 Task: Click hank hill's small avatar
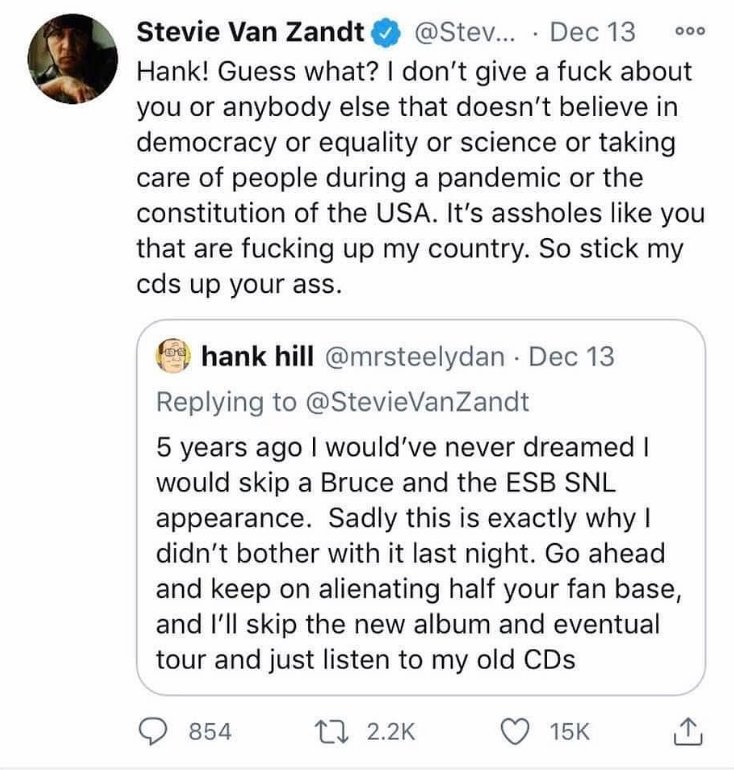coord(175,355)
